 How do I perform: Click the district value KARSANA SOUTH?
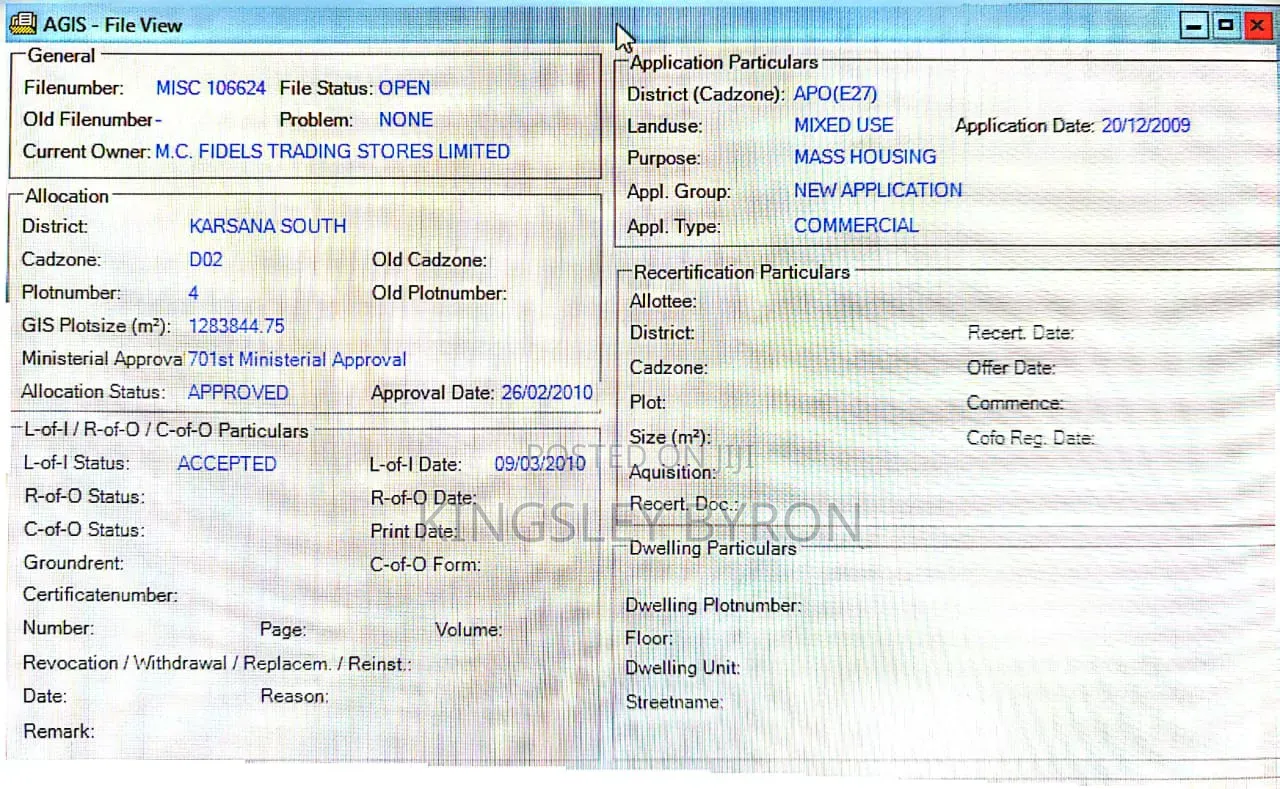[268, 226]
